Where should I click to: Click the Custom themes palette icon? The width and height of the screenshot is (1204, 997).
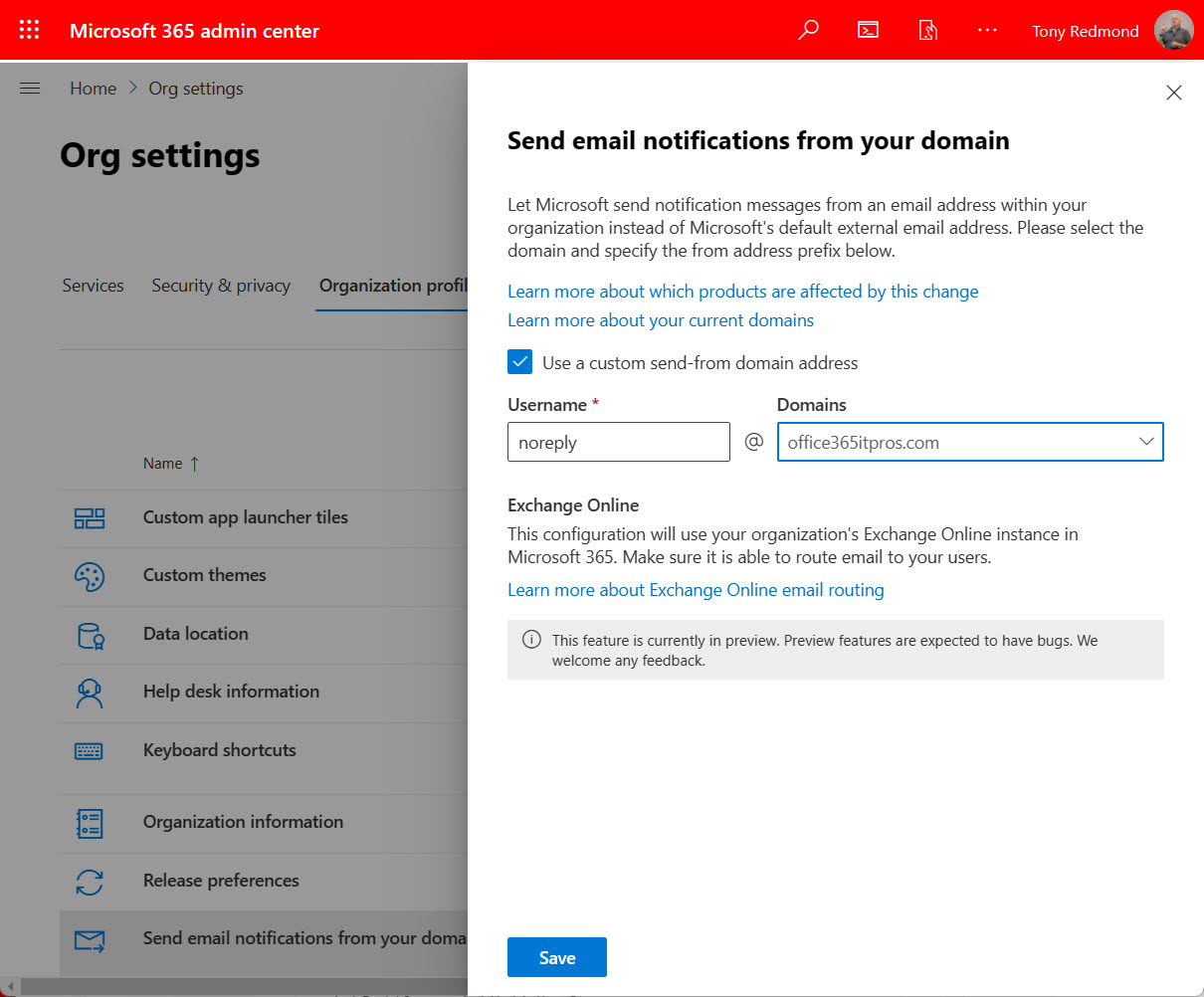point(90,576)
